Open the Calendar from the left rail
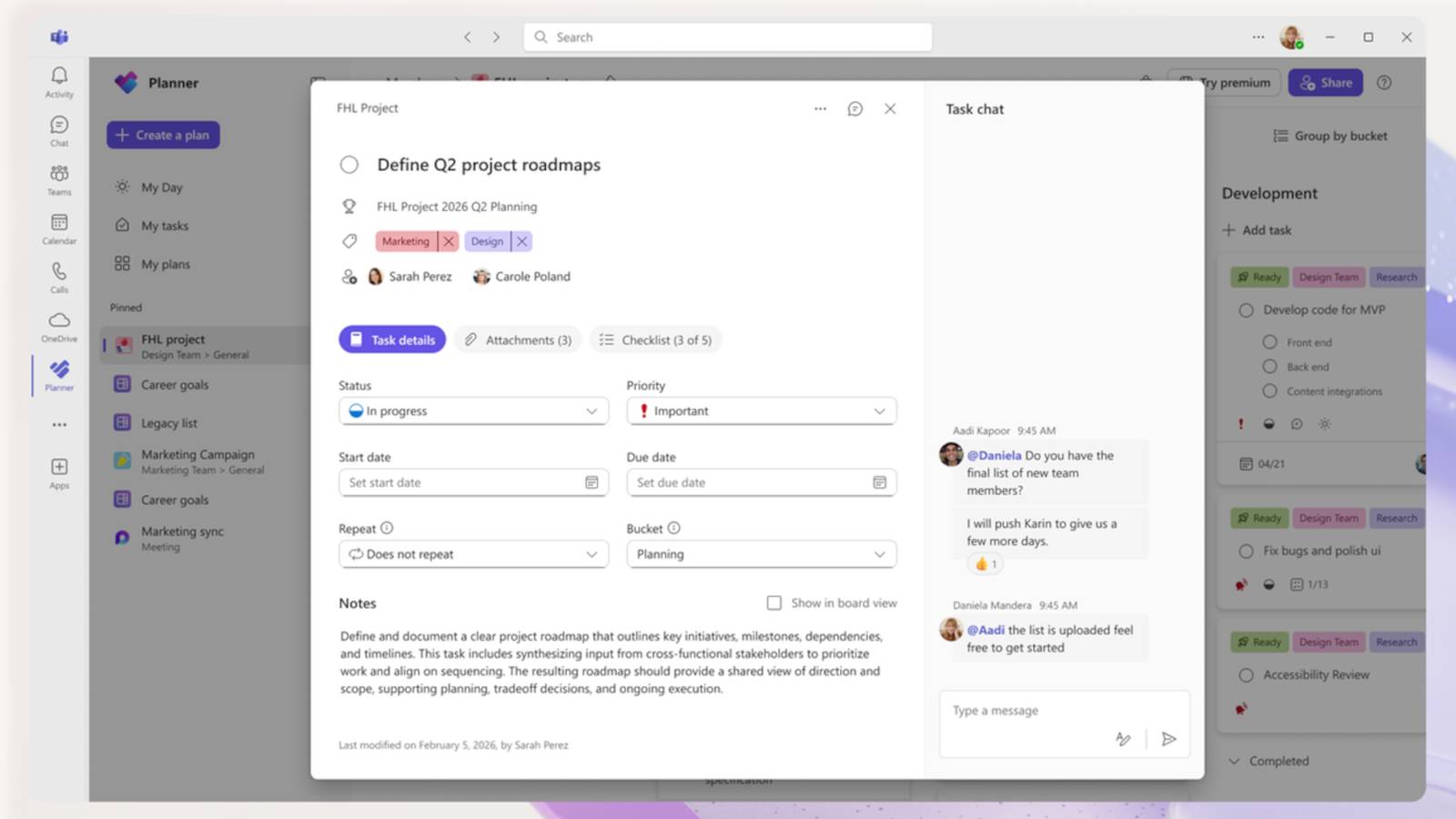Image resolution: width=1456 pixels, height=819 pixels. coord(58,226)
